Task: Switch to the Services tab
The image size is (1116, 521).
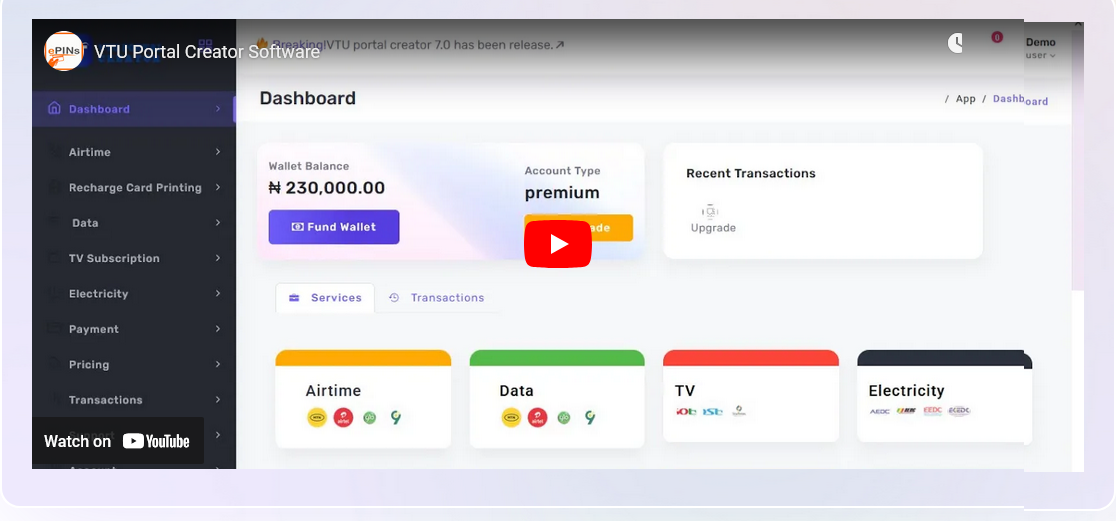Action: (x=325, y=298)
